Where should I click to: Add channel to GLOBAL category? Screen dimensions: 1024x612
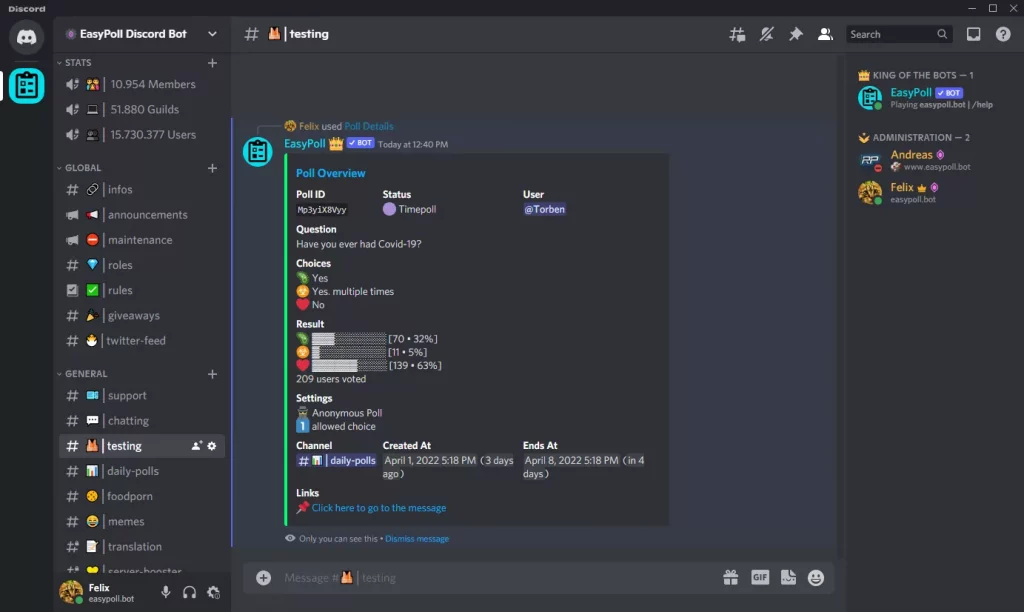[x=212, y=168]
